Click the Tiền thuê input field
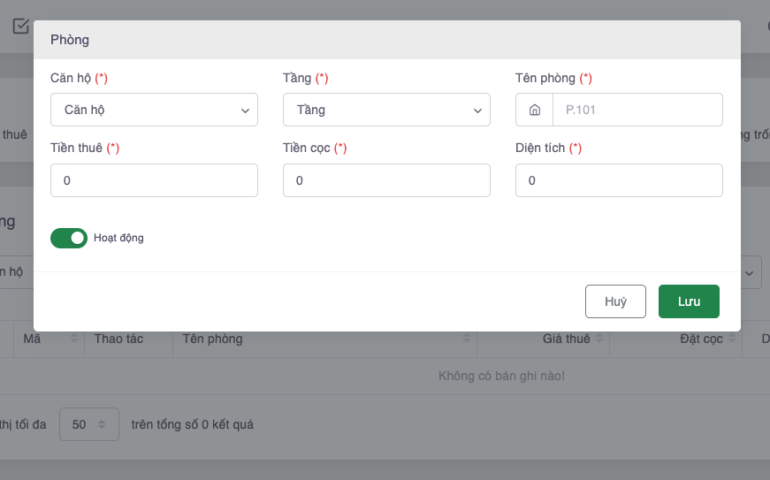 point(154,181)
